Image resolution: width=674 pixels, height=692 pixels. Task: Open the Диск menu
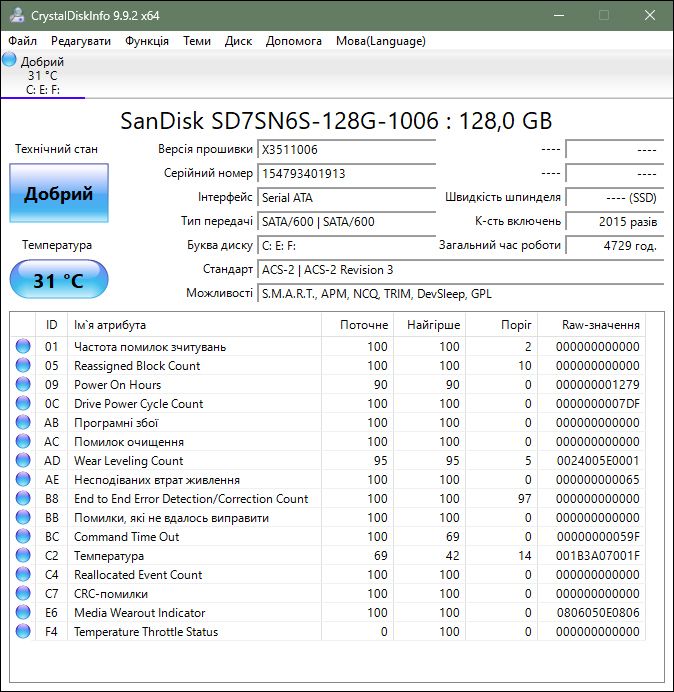pos(238,41)
